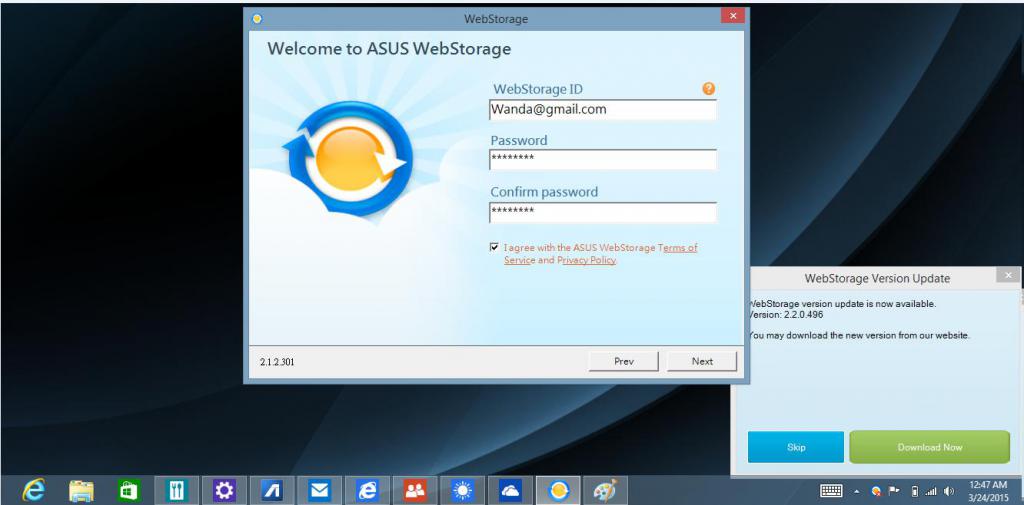Screen dimensions: 1024x505
Task: Click the Password input field
Action: tap(602, 159)
